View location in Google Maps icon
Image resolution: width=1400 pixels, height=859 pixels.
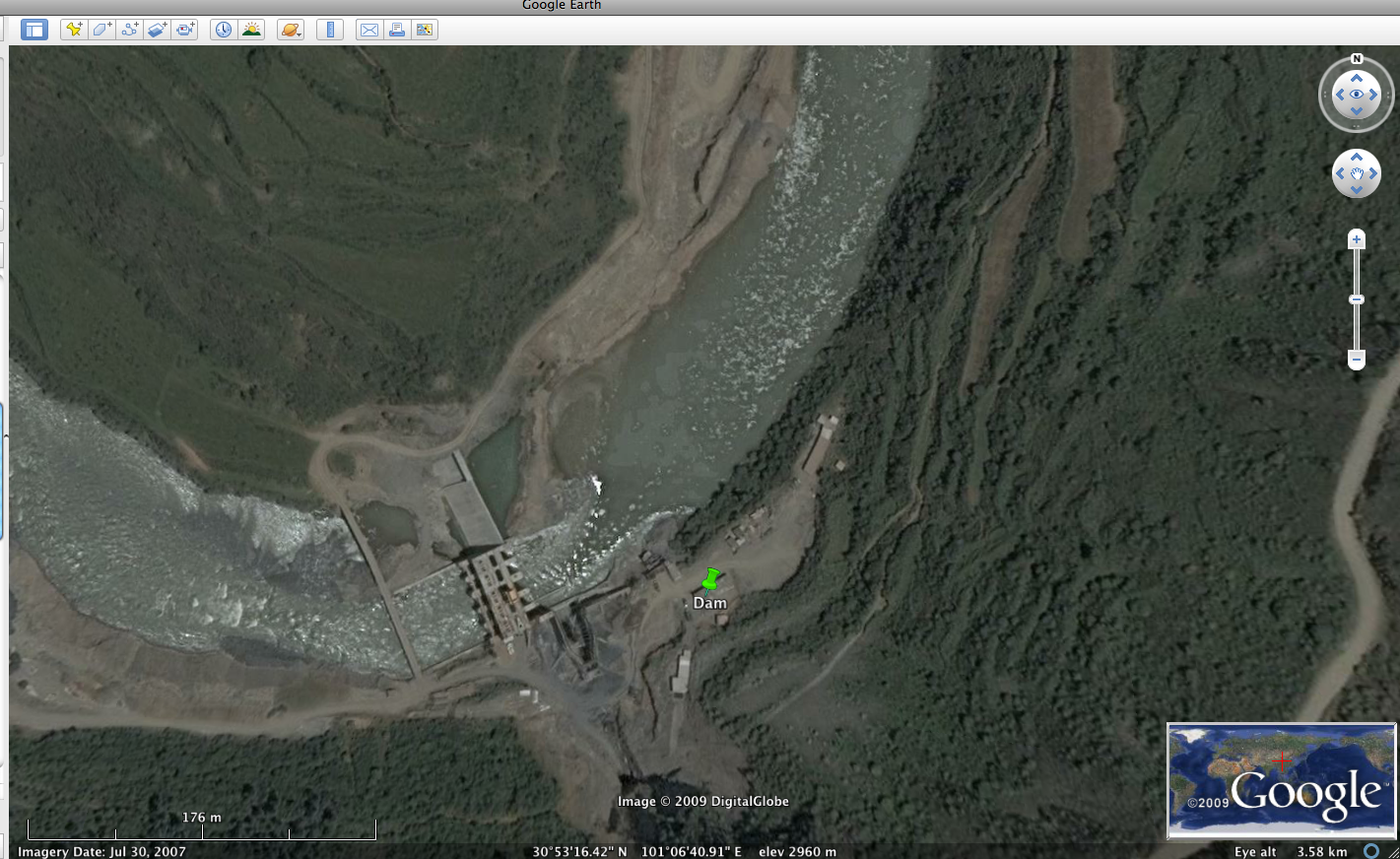425,30
